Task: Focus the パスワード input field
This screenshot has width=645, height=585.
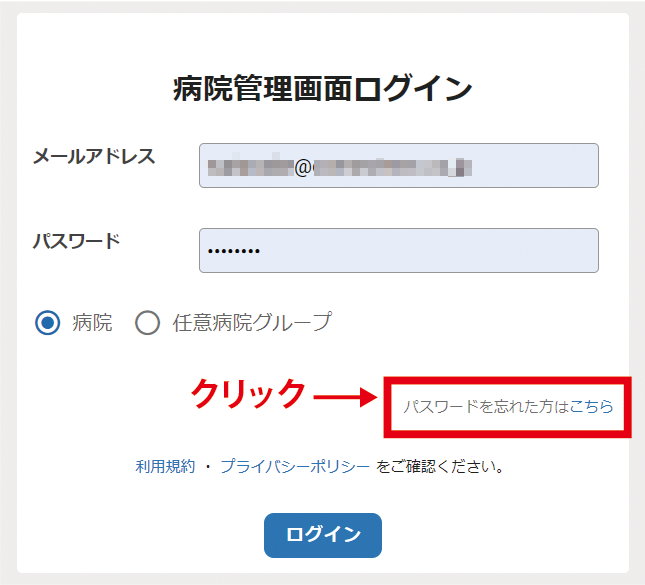Action: click(399, 251)
